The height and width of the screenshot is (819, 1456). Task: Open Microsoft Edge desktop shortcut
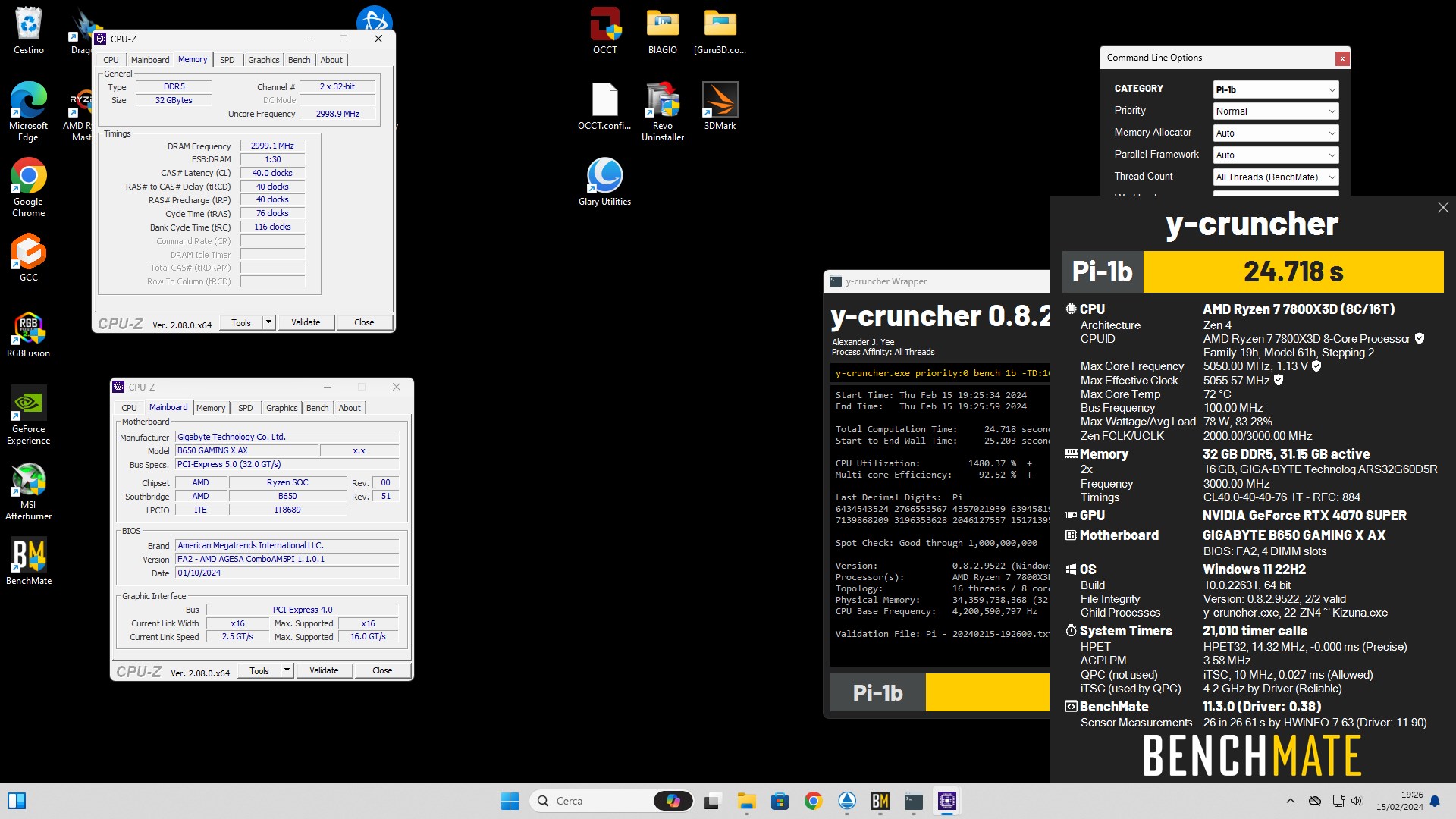28,111
